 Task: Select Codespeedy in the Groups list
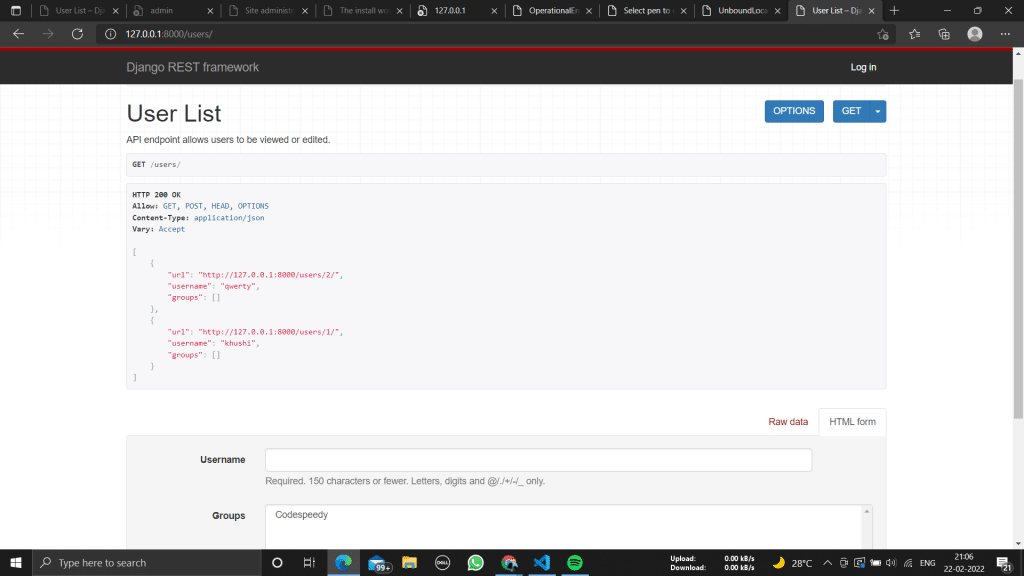(x=300, y=515)
